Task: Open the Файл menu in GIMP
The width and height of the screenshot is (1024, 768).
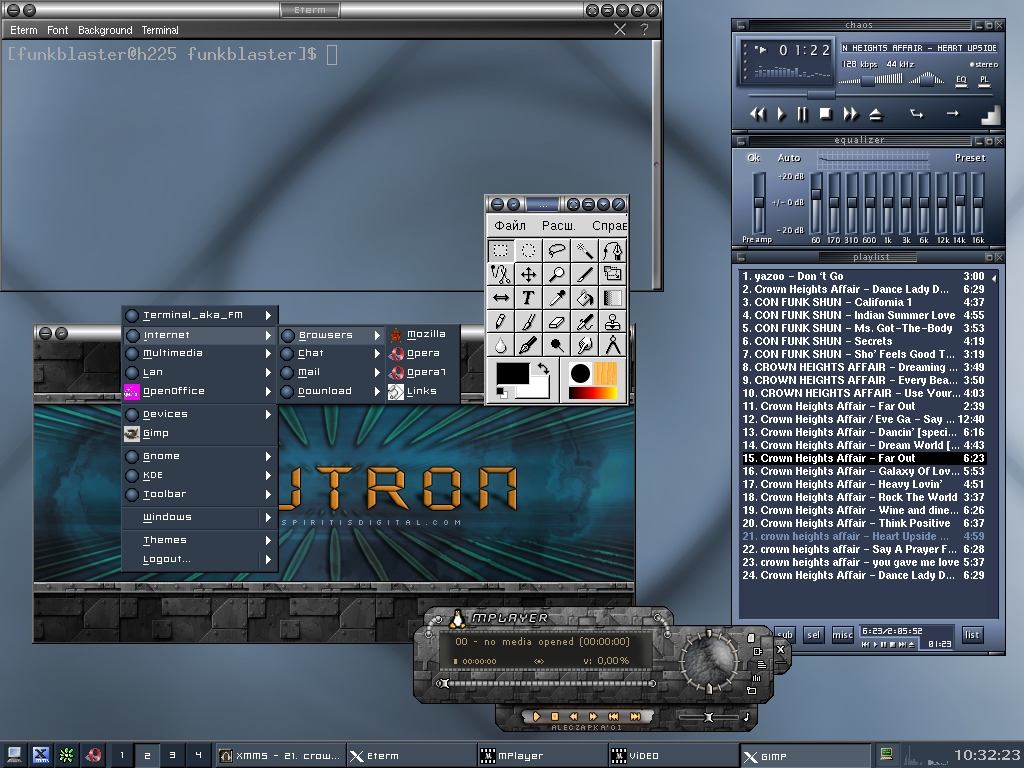Action: coord(510,225)
